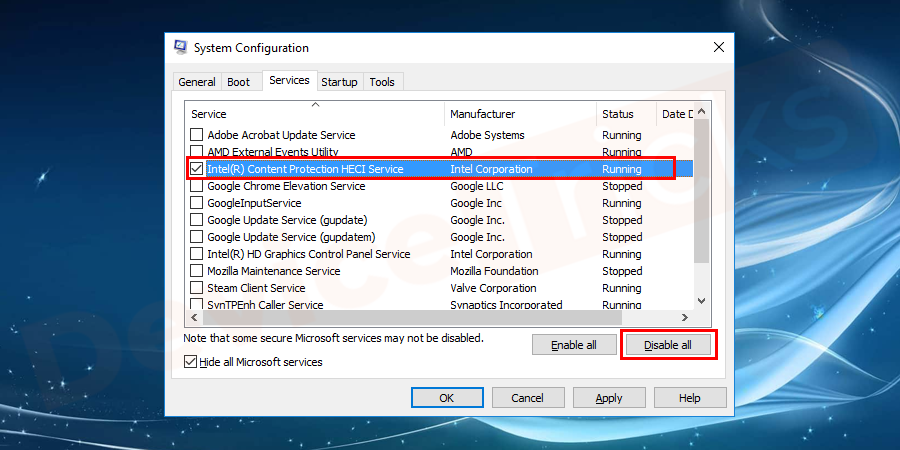Click the horizontal scroll right arrow
The height and width of the screenshot is (450, 900).
pyautogui.click(x=684, y=317)
